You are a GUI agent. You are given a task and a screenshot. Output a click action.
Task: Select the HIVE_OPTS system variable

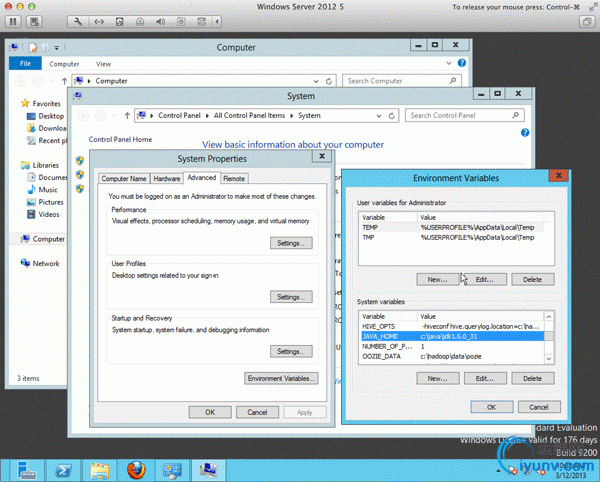452,326
